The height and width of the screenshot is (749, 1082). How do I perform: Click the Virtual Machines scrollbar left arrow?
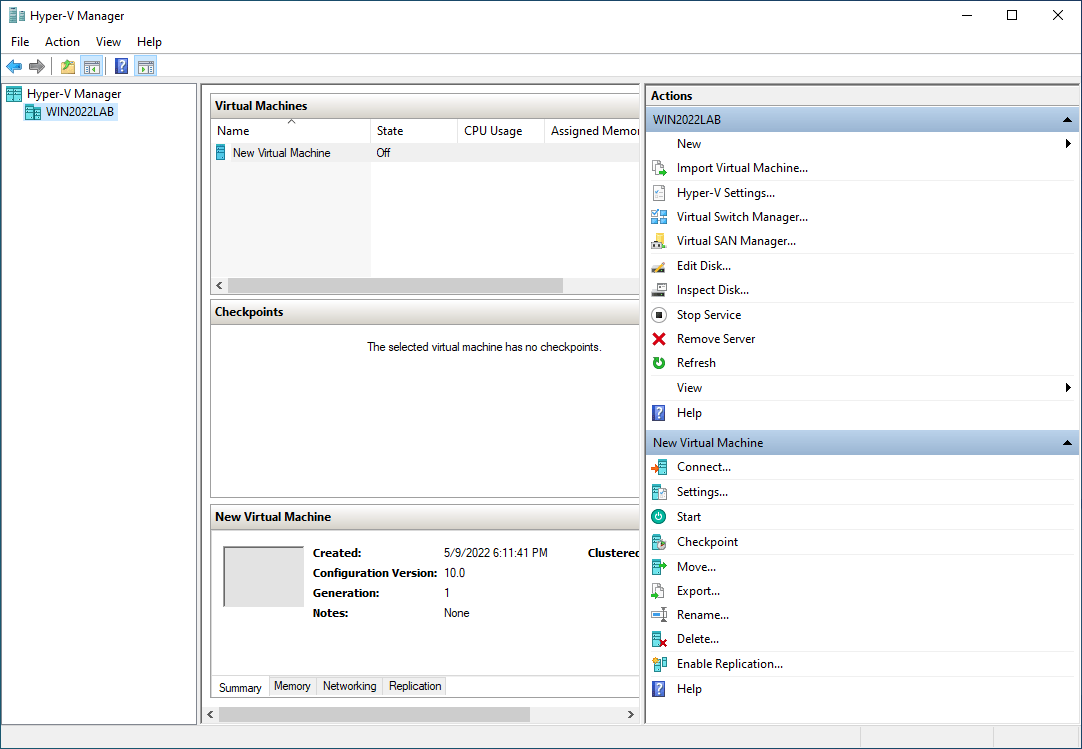coord(219,285)
